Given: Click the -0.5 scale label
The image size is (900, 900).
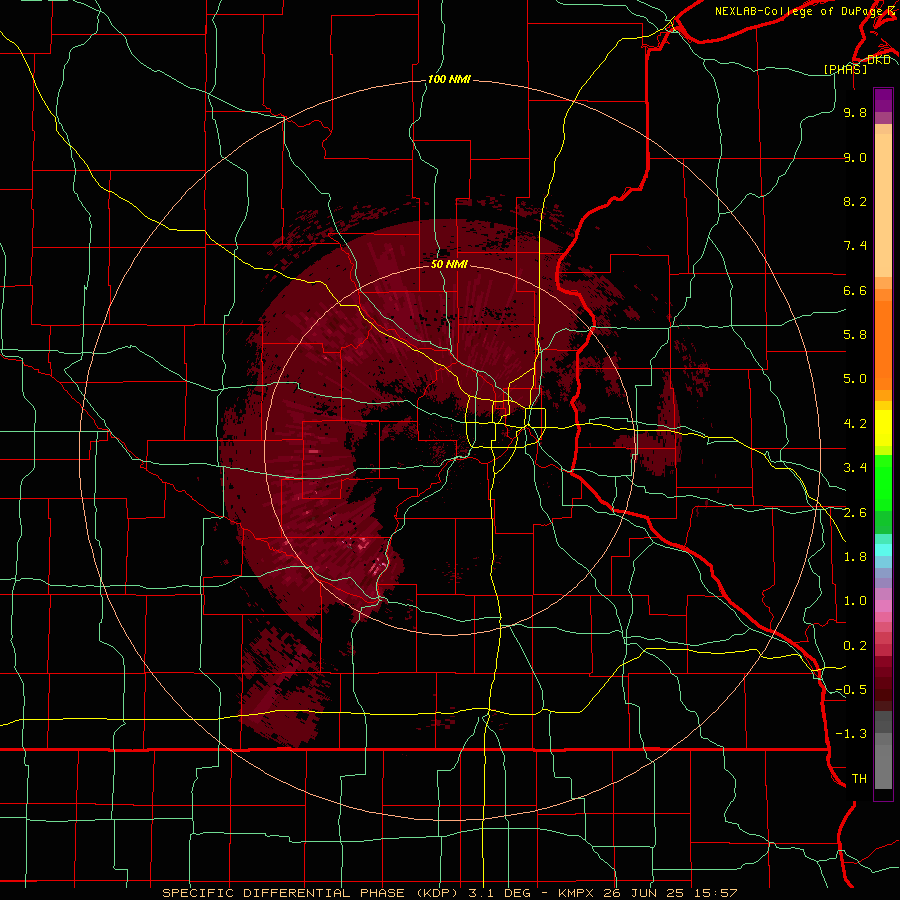Looking at the screenshot, I should 851,690.
